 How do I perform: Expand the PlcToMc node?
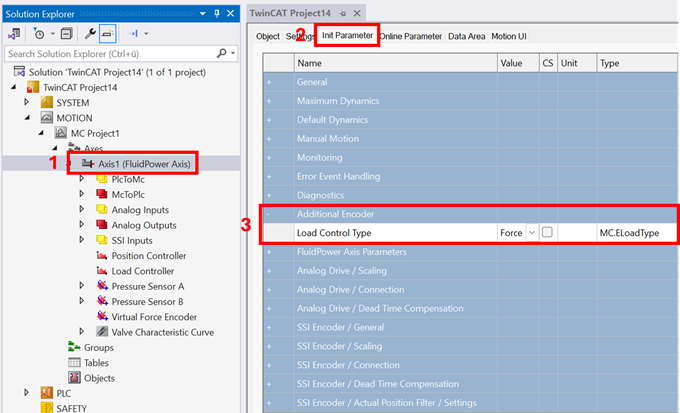coord(81,179)
